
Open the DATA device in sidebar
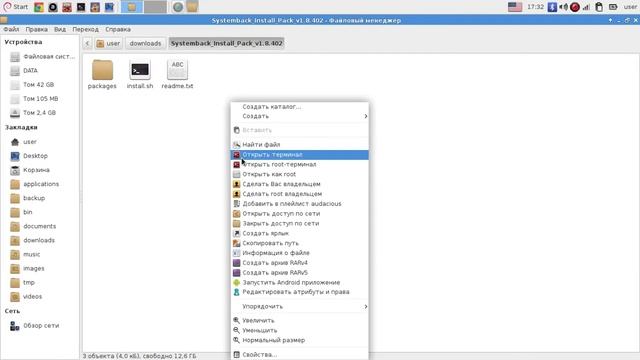pyautogui.click(x=24, y=71)
